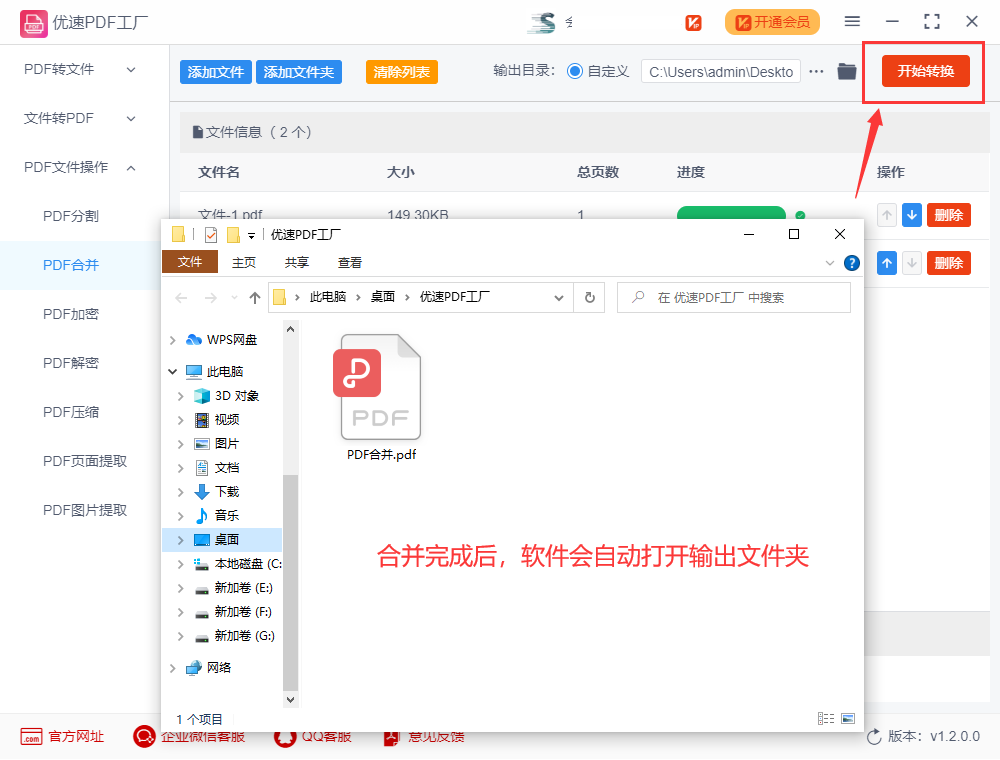Select PDF图片提取 in the sidebar
Screen dimensions: 1000x760
pos(85,510)
